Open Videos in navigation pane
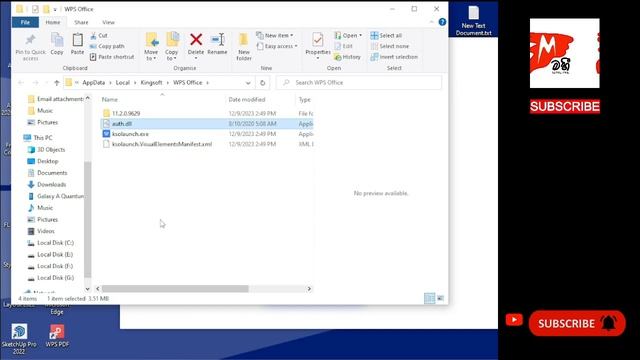The height and width of the screenshot is (360, 640). pyautogui.click(x=46, y=231)
